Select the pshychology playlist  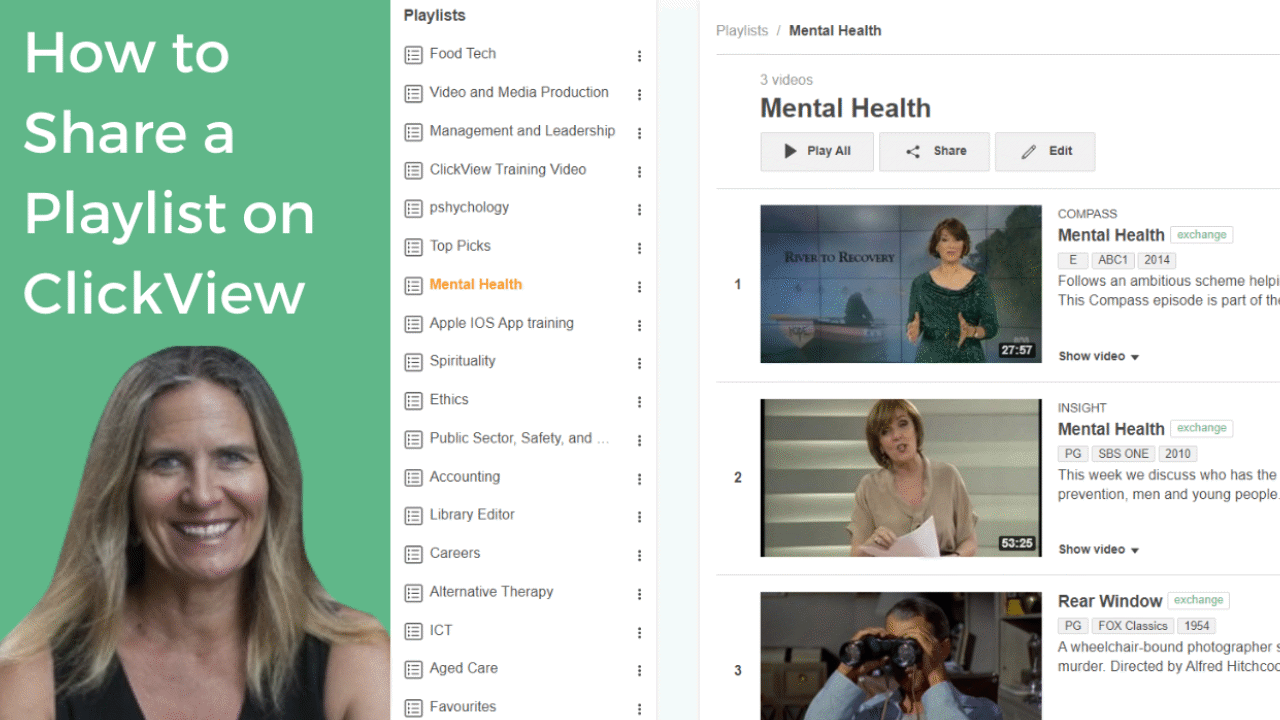[469, 207]
